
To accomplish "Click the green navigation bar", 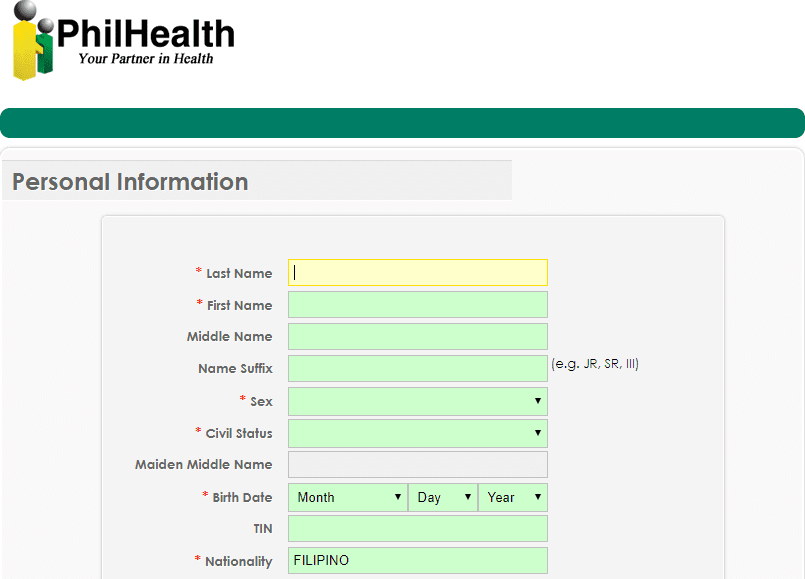I will click(x=402, y=122).
